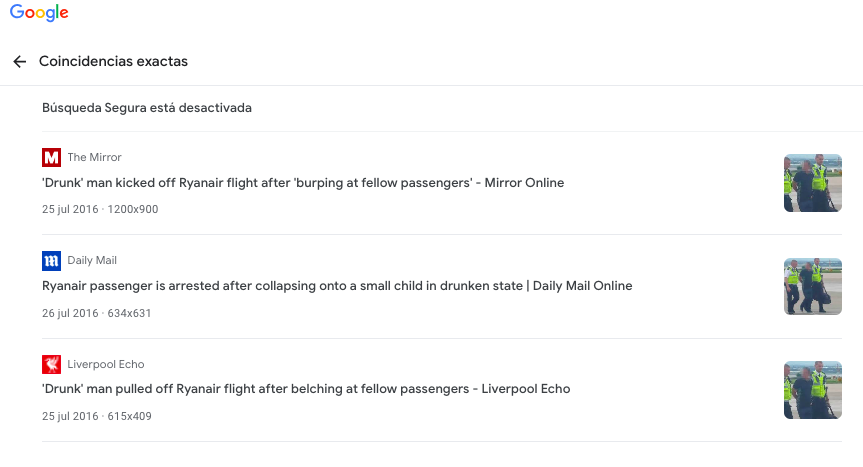Click 'Búsqueda Segura está desactivada' notice
The width and height of the screenshot is (863, 467).
(x=147, y=108)
